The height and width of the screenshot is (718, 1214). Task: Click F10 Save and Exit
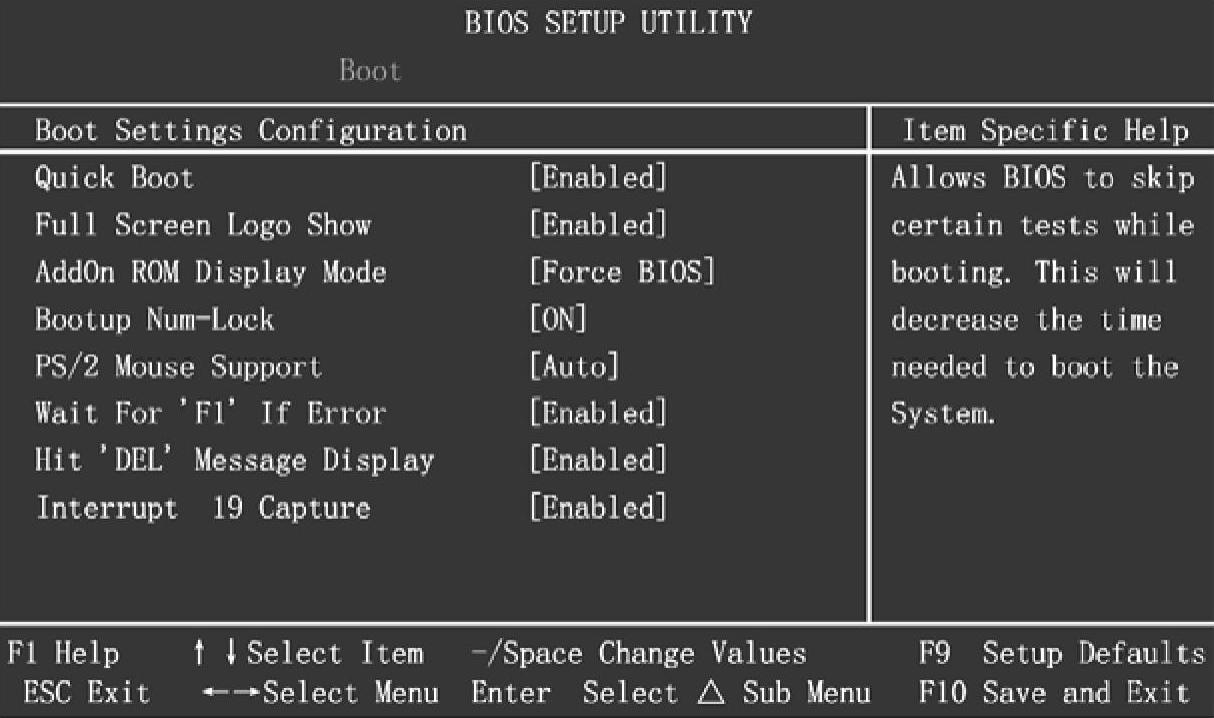[x=1053, y=692]
